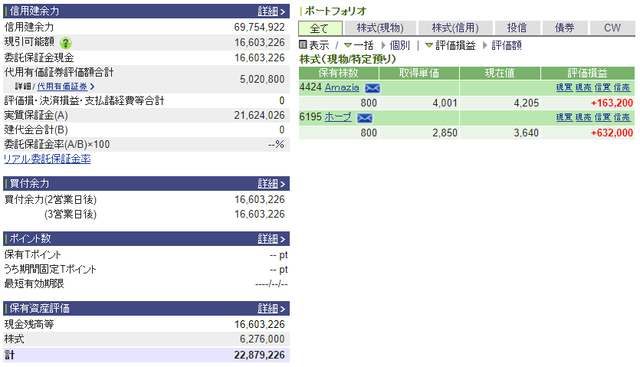Click the 株式 asset value 6,276,000

click(262, 339)
